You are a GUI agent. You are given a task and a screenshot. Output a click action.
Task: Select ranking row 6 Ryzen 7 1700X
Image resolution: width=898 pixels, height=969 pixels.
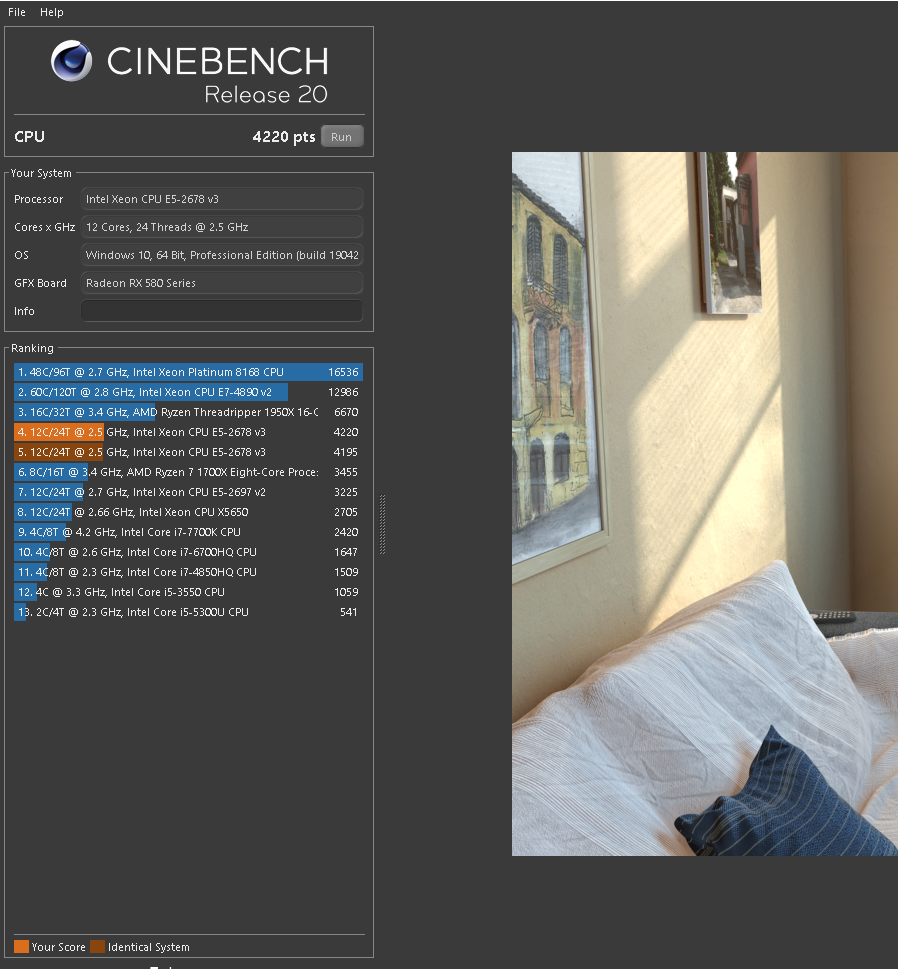pos(188,472)
